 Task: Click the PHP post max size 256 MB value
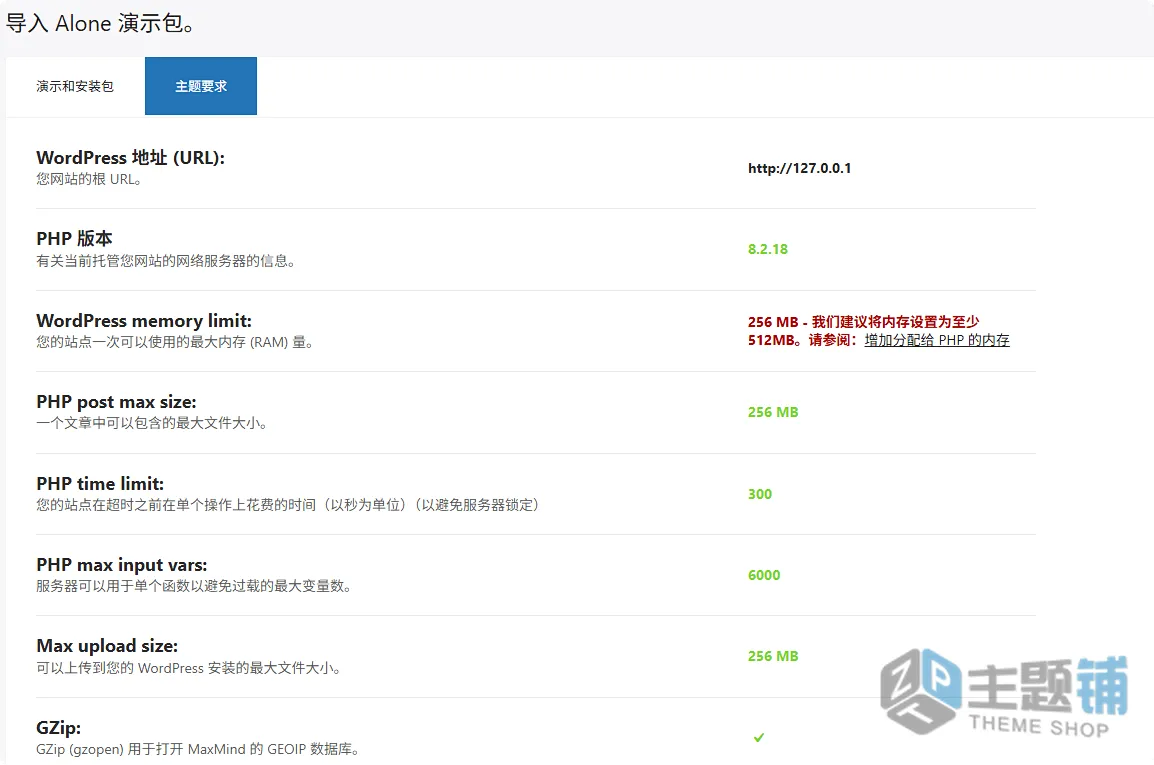click(x=773, y=412)
